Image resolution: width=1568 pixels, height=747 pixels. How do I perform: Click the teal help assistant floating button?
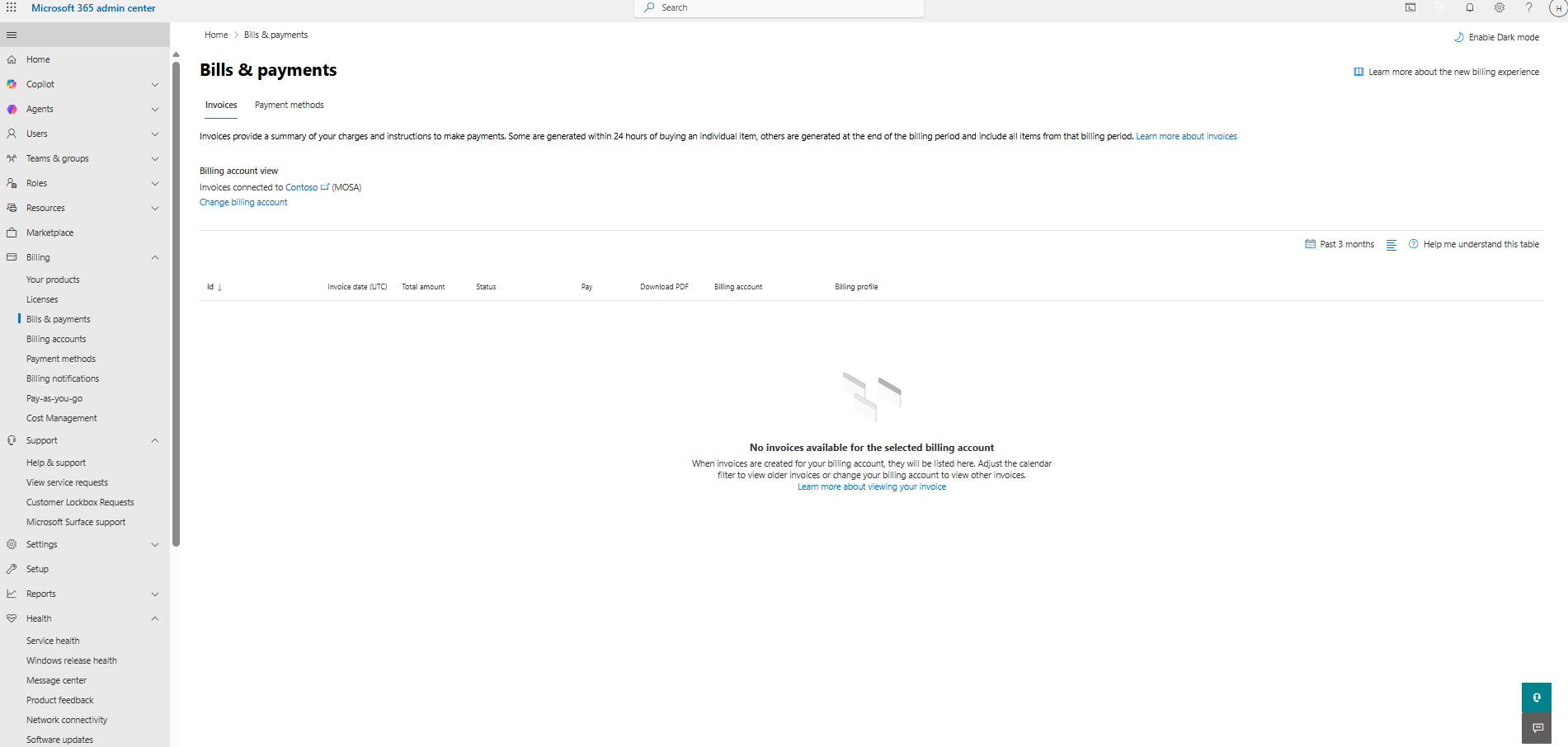tap(1537, 698)
